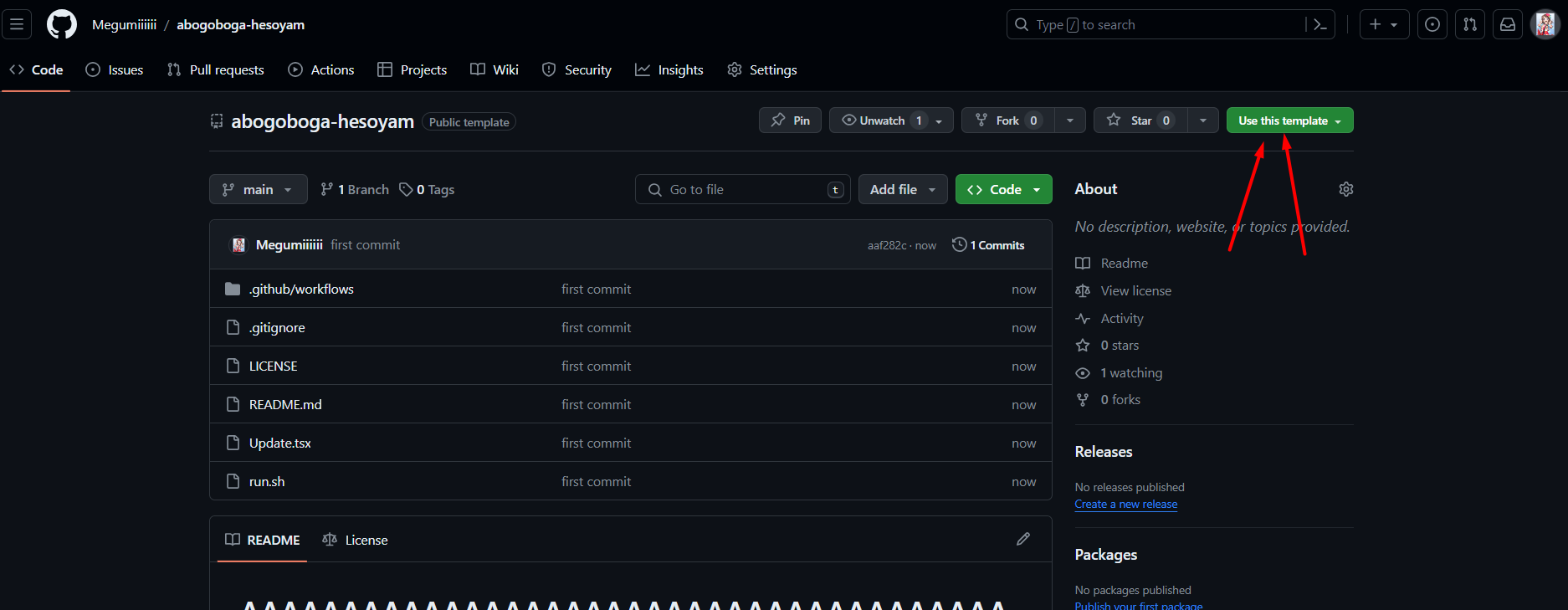The image size is (1568, 610).
Task: Click the issues icon in top header
Action: (x=1432, y=25)
